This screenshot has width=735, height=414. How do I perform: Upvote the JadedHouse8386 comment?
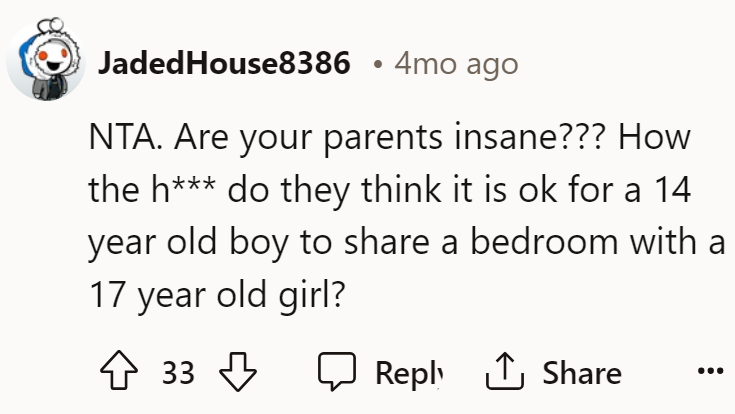(x=119, y=370)
